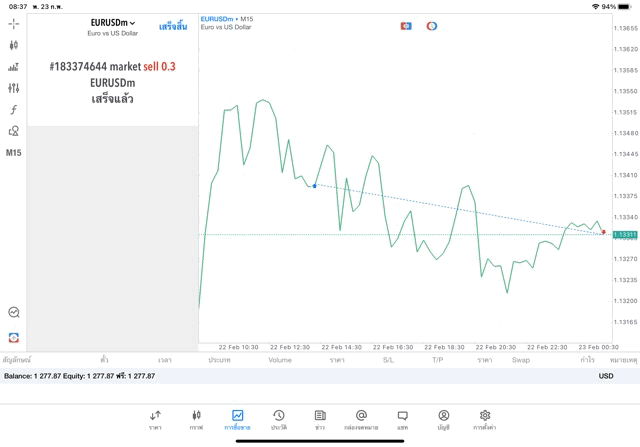The height and width of the screenshot is (447, 640).
Task: Tap the round chart icon in left sidebar
Action: click(x=13, y=312)
